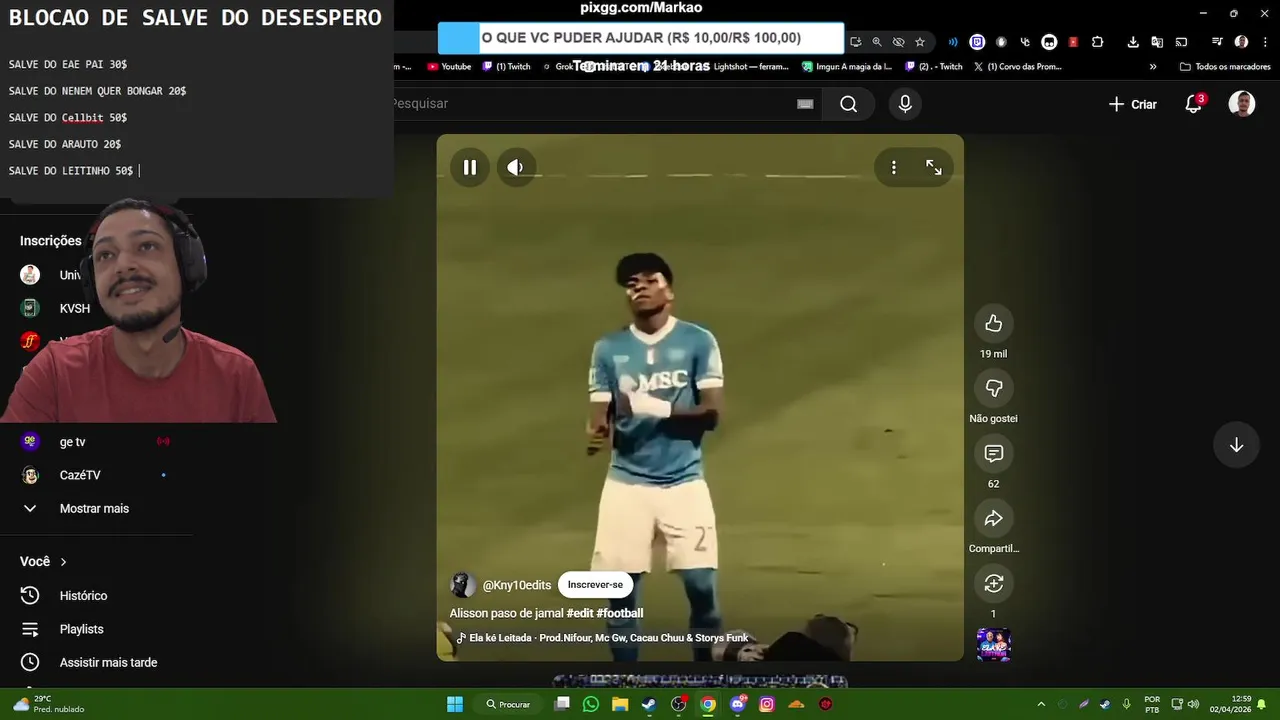
Task: Go to the next Short with down arrow
Action: point(1236,445)
